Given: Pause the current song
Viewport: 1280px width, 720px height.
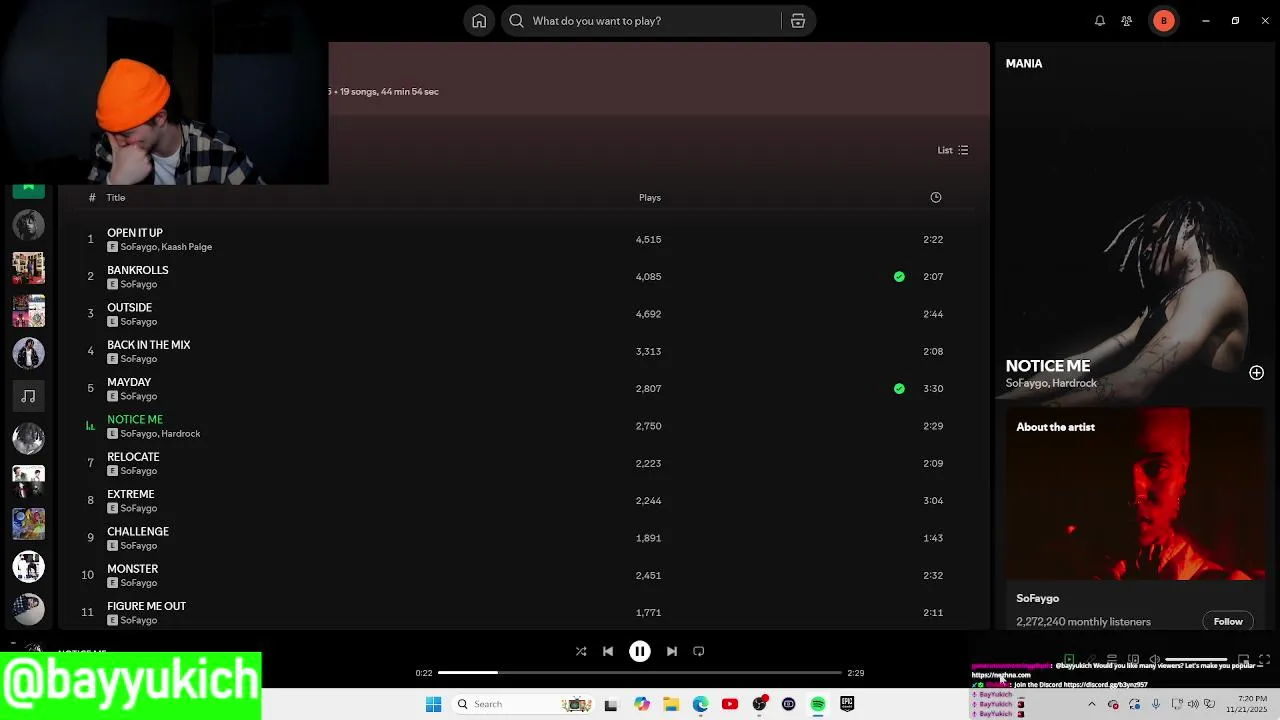Looking at the screenshot, I should [x=640, y=651].
